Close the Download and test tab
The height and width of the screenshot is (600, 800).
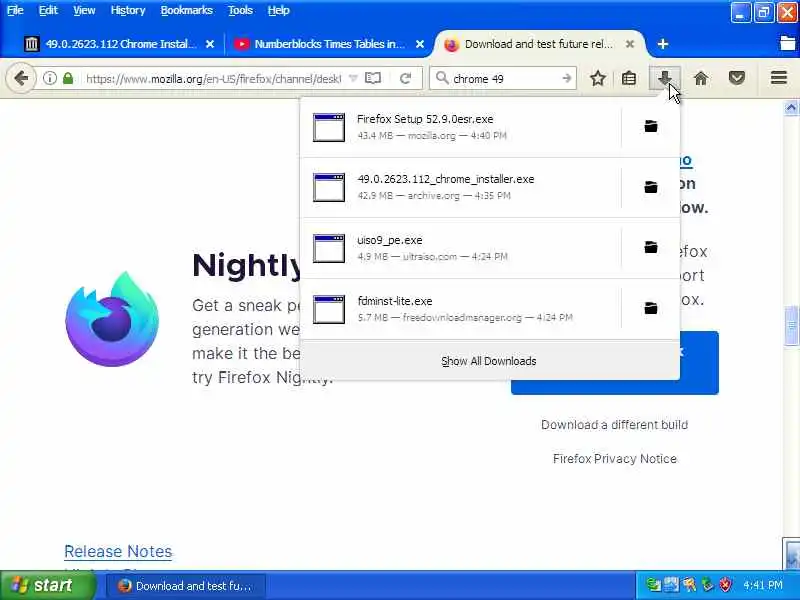tap(630, 44)
